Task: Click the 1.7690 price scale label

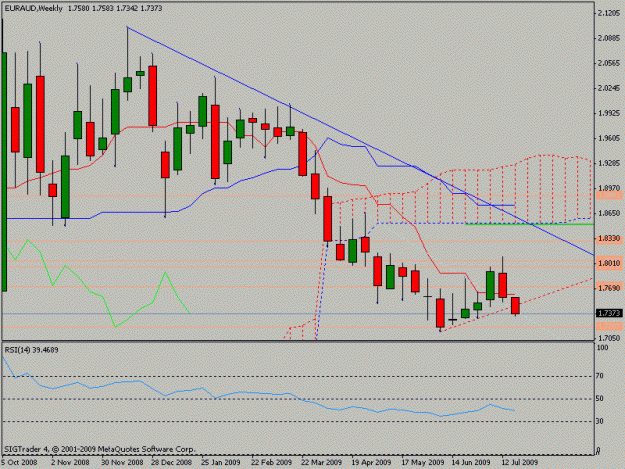Action: 609,288
